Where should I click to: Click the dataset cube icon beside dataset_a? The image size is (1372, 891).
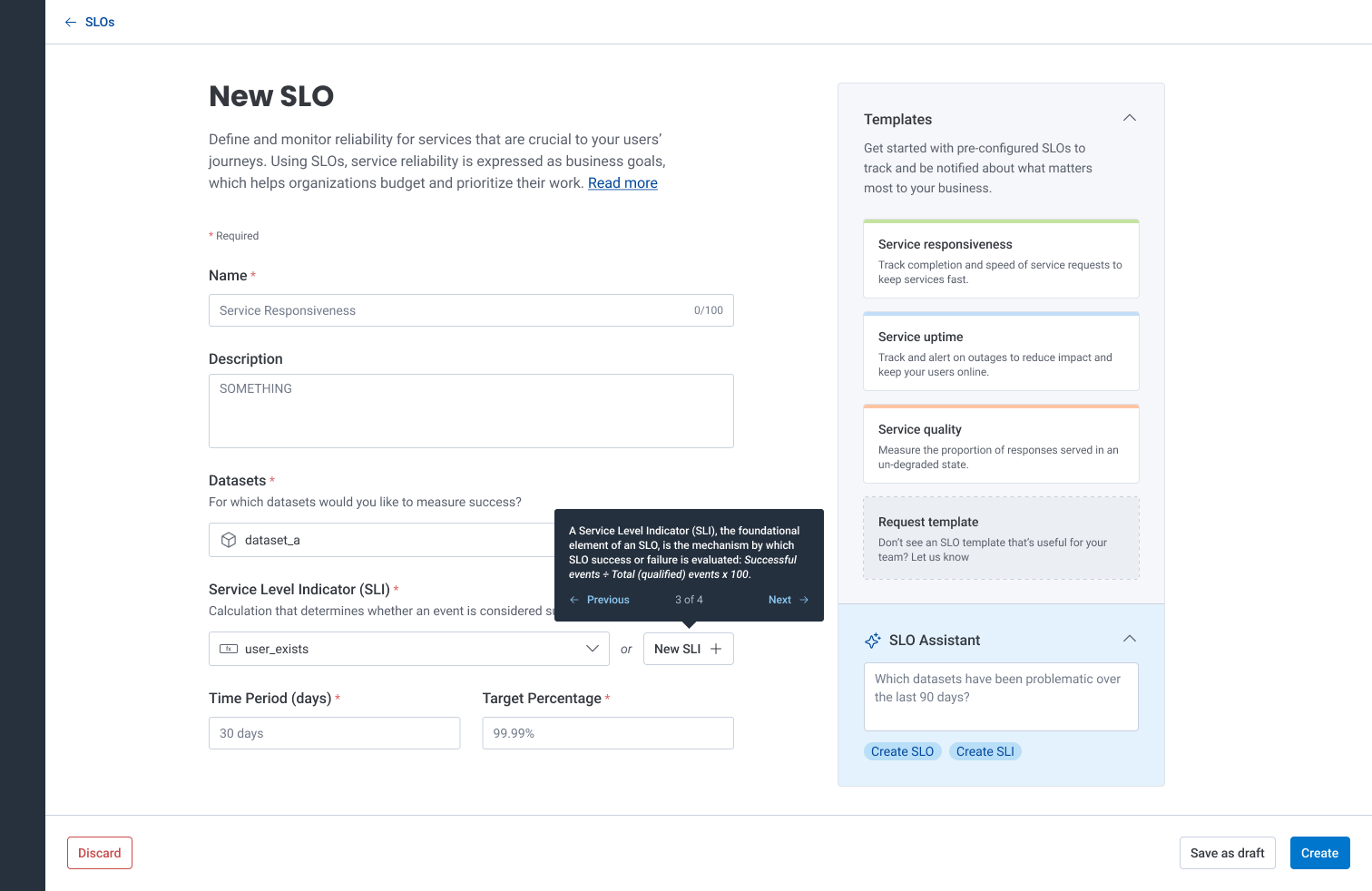click(229, 540)
